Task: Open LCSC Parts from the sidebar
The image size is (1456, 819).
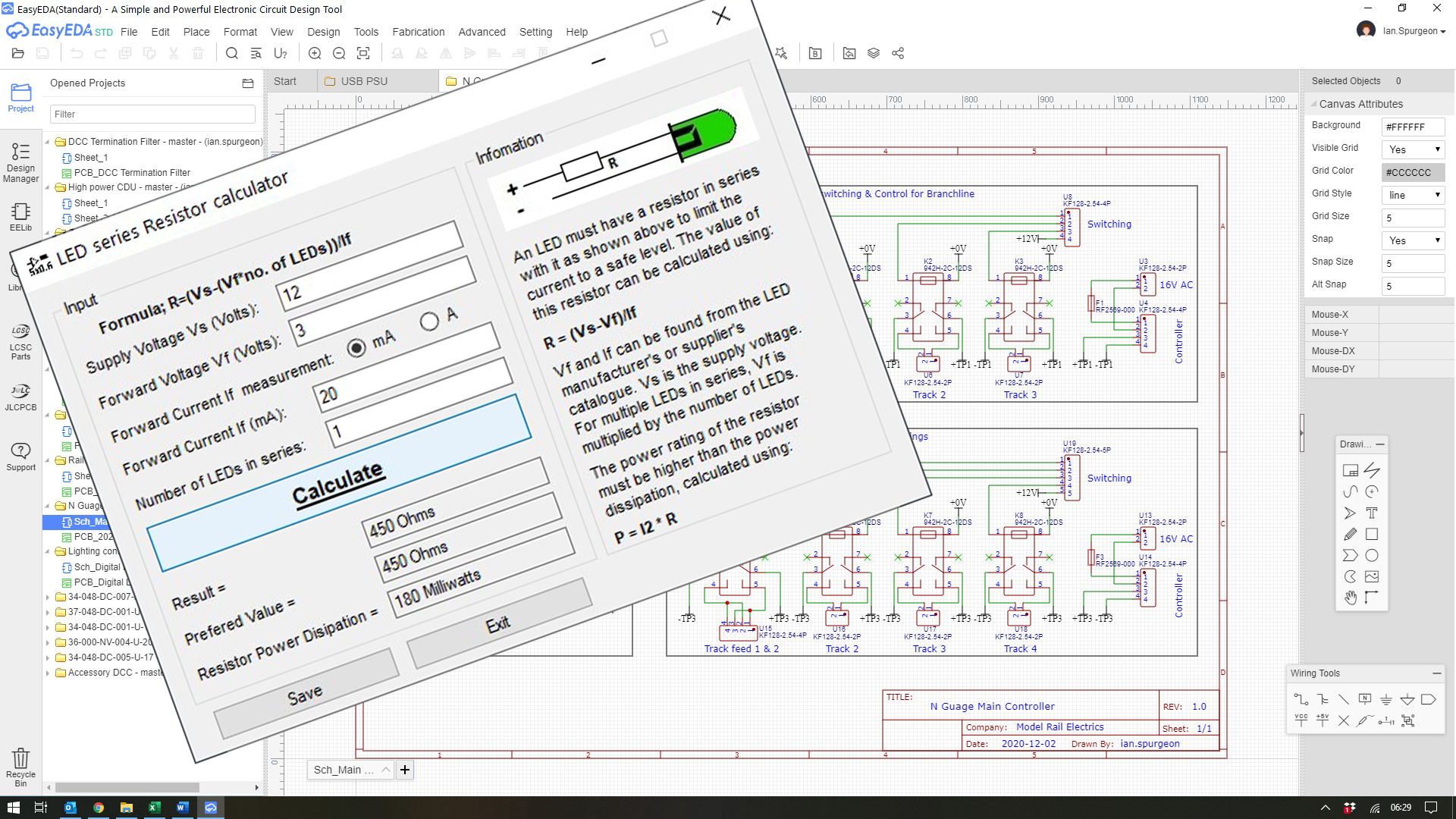Action: click(20, 337)
